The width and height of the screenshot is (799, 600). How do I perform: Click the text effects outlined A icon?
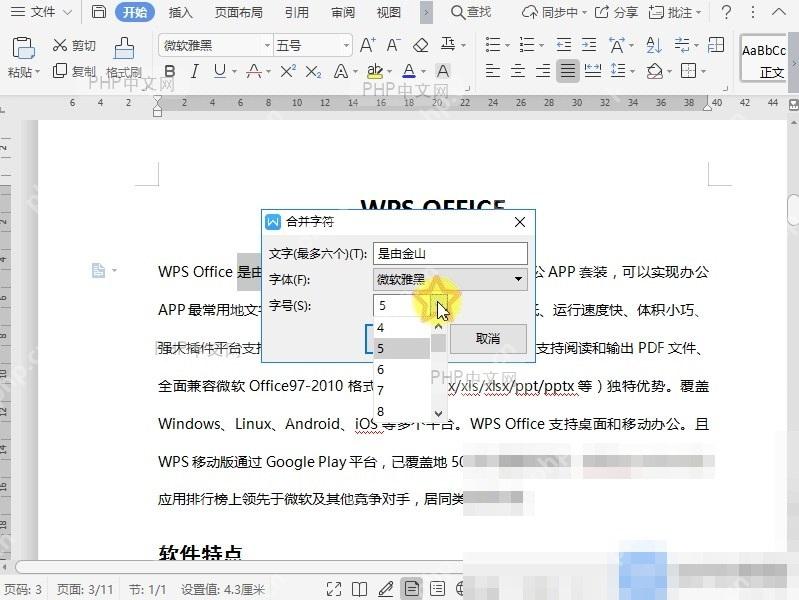pyautogui.click(x=340, y=71)
